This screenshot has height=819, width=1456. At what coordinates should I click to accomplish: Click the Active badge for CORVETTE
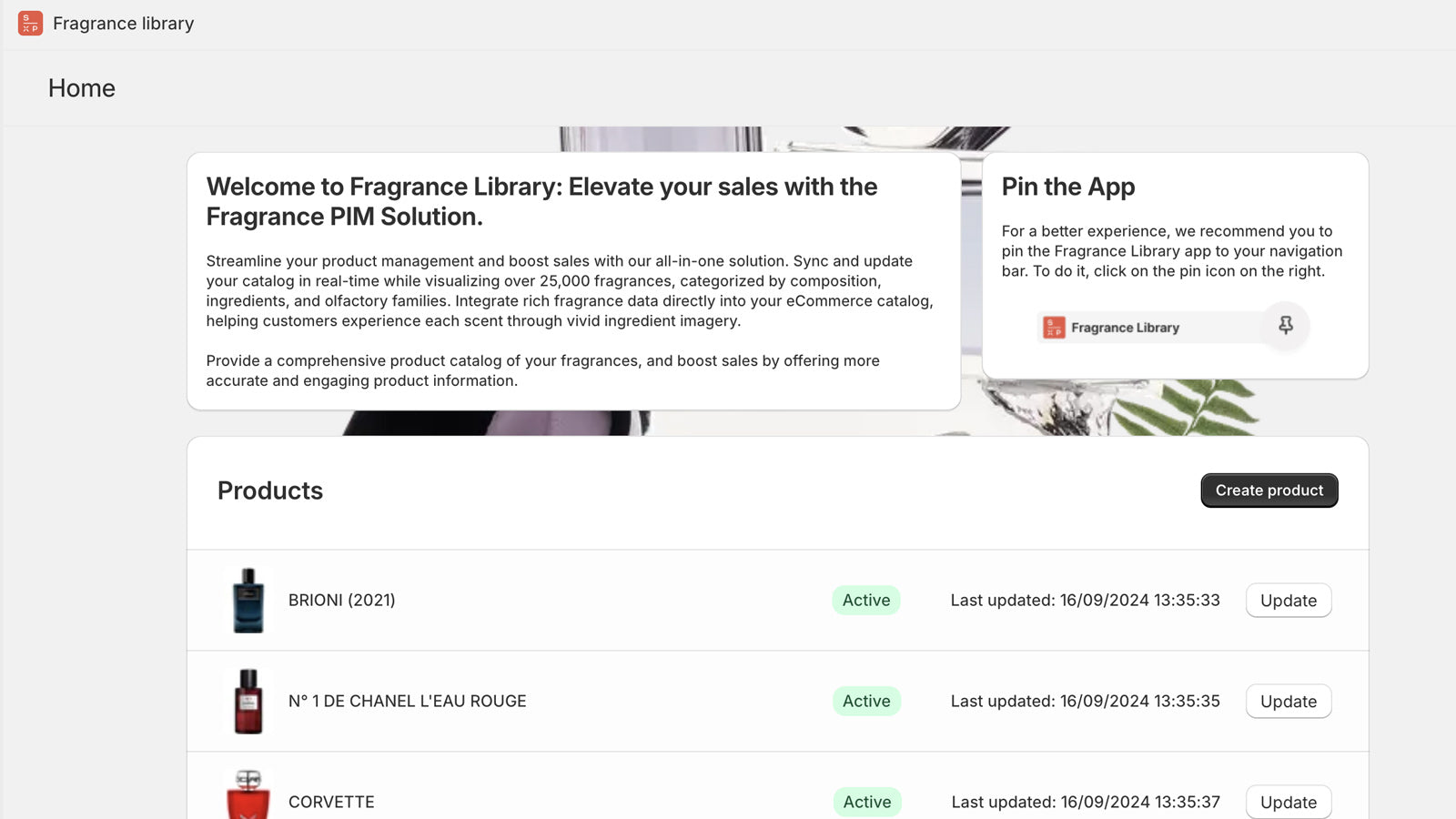867,802
